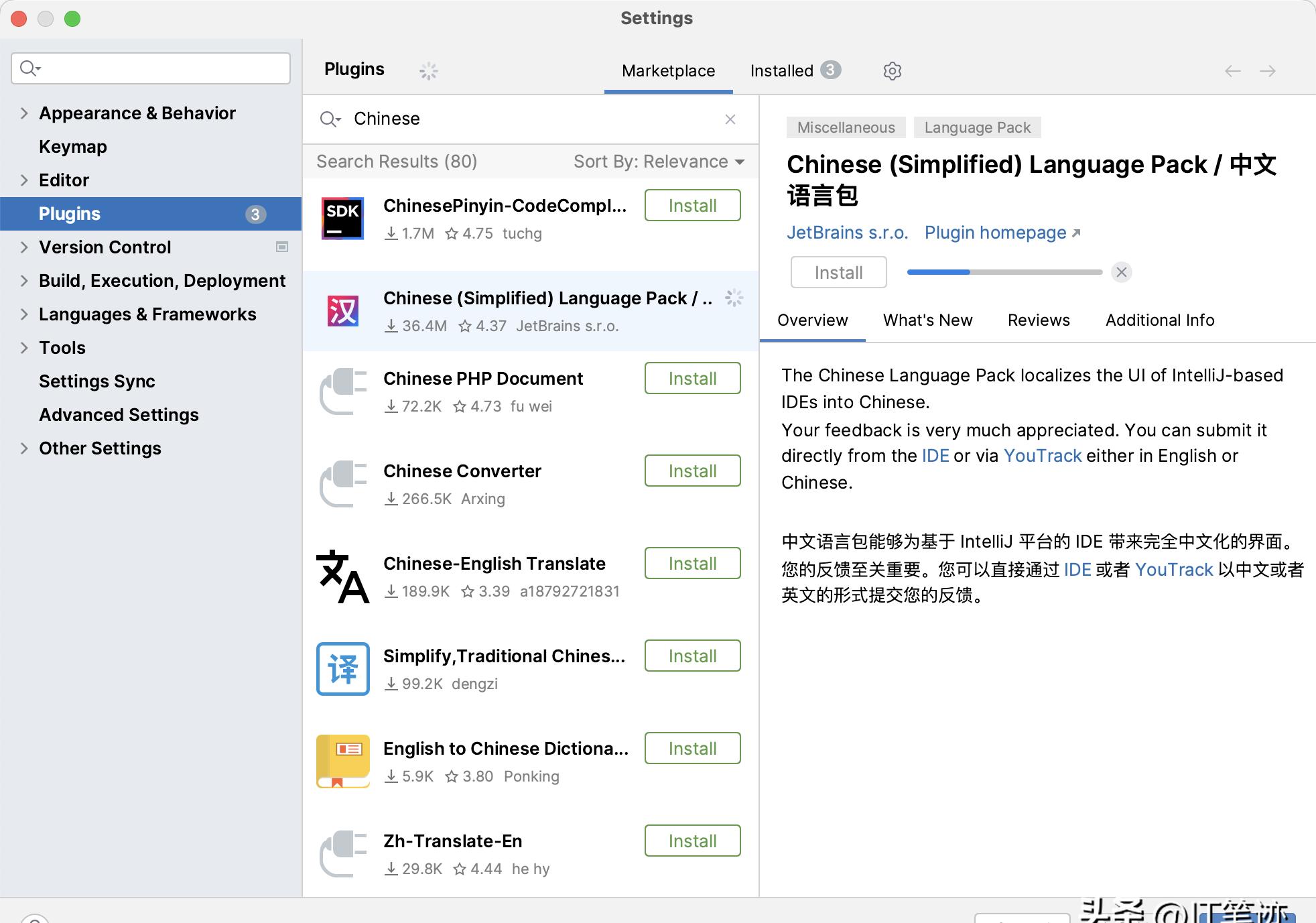This screenshot has width=1316, height=923.
Task: Expand Languages & Frameworks node
Action: pos(24,314)
